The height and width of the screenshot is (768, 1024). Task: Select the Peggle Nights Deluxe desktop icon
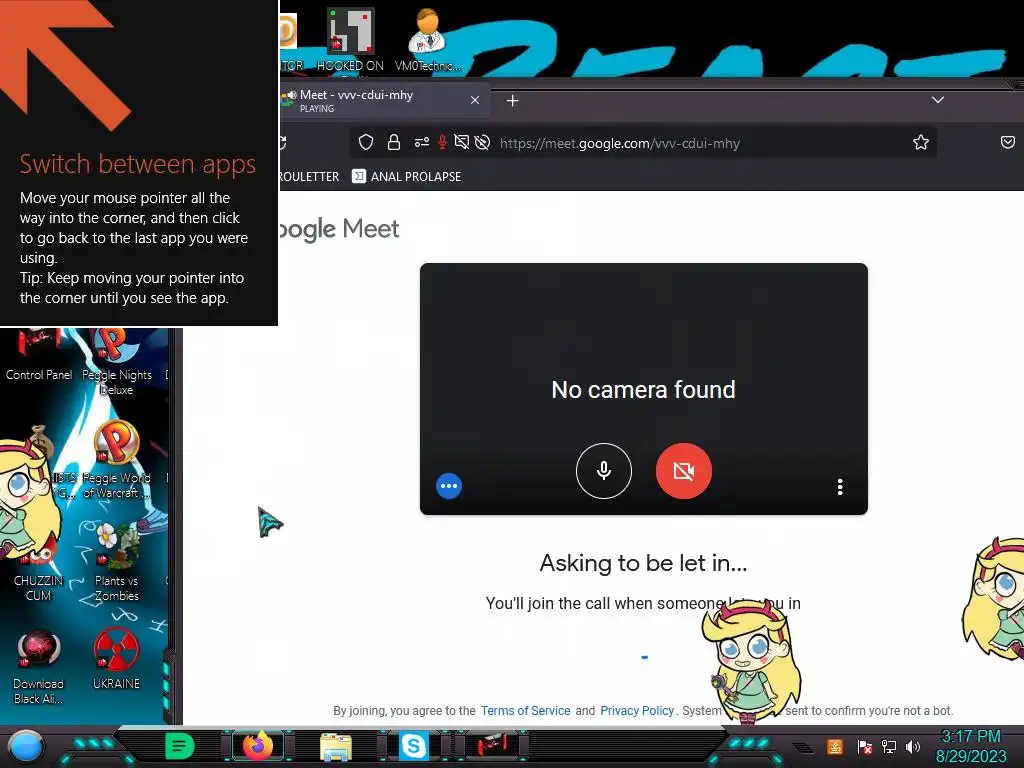click(x=116, y=364)
